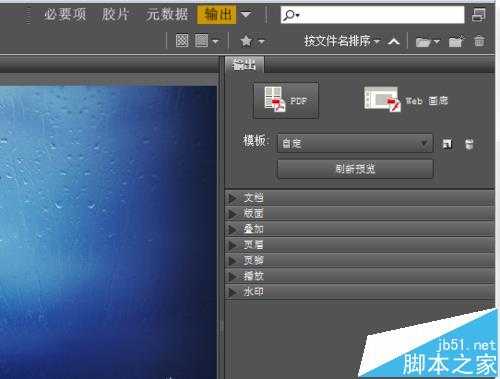This screenshot has width=500, height=379.
Task: Switch to the 必要项 workspace
Action: point(65,15)
